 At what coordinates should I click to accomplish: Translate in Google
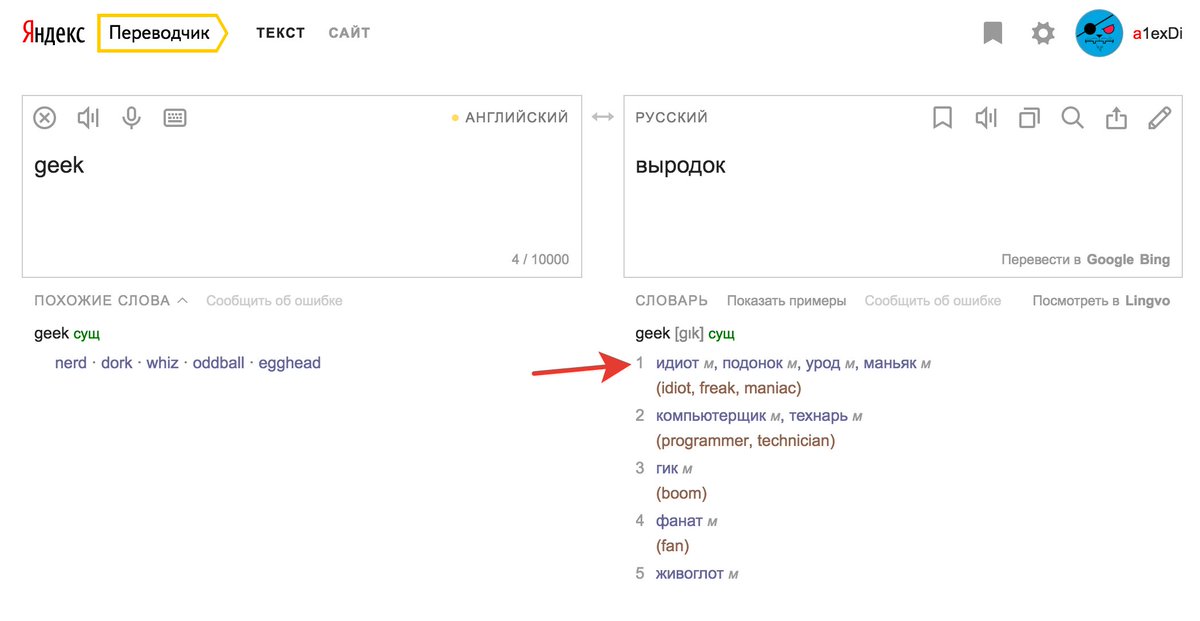(x=1110, y=259)
